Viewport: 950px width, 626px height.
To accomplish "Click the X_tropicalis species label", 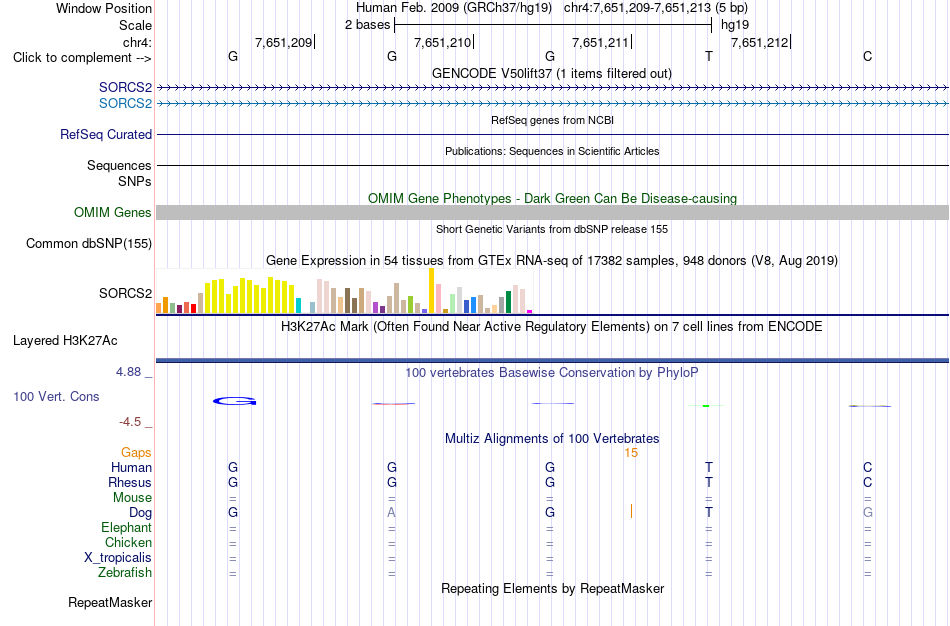I will pos(118,558).
